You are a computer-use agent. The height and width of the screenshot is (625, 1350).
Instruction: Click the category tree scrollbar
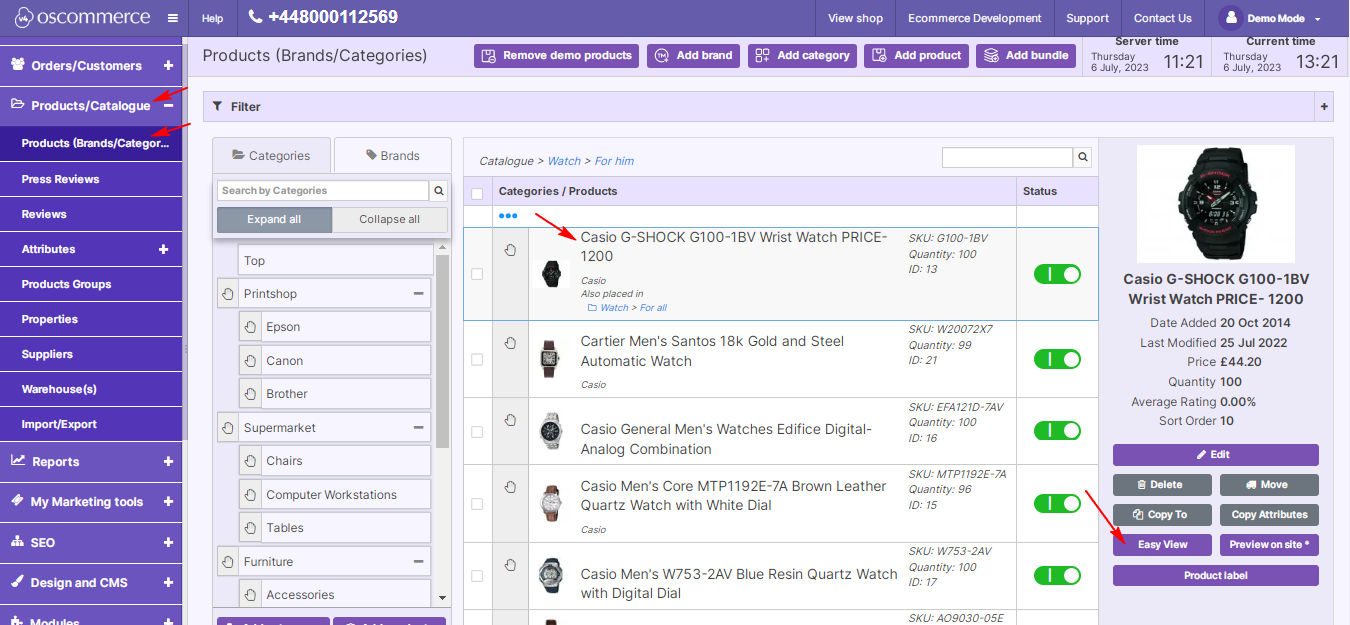coord(443,350)
